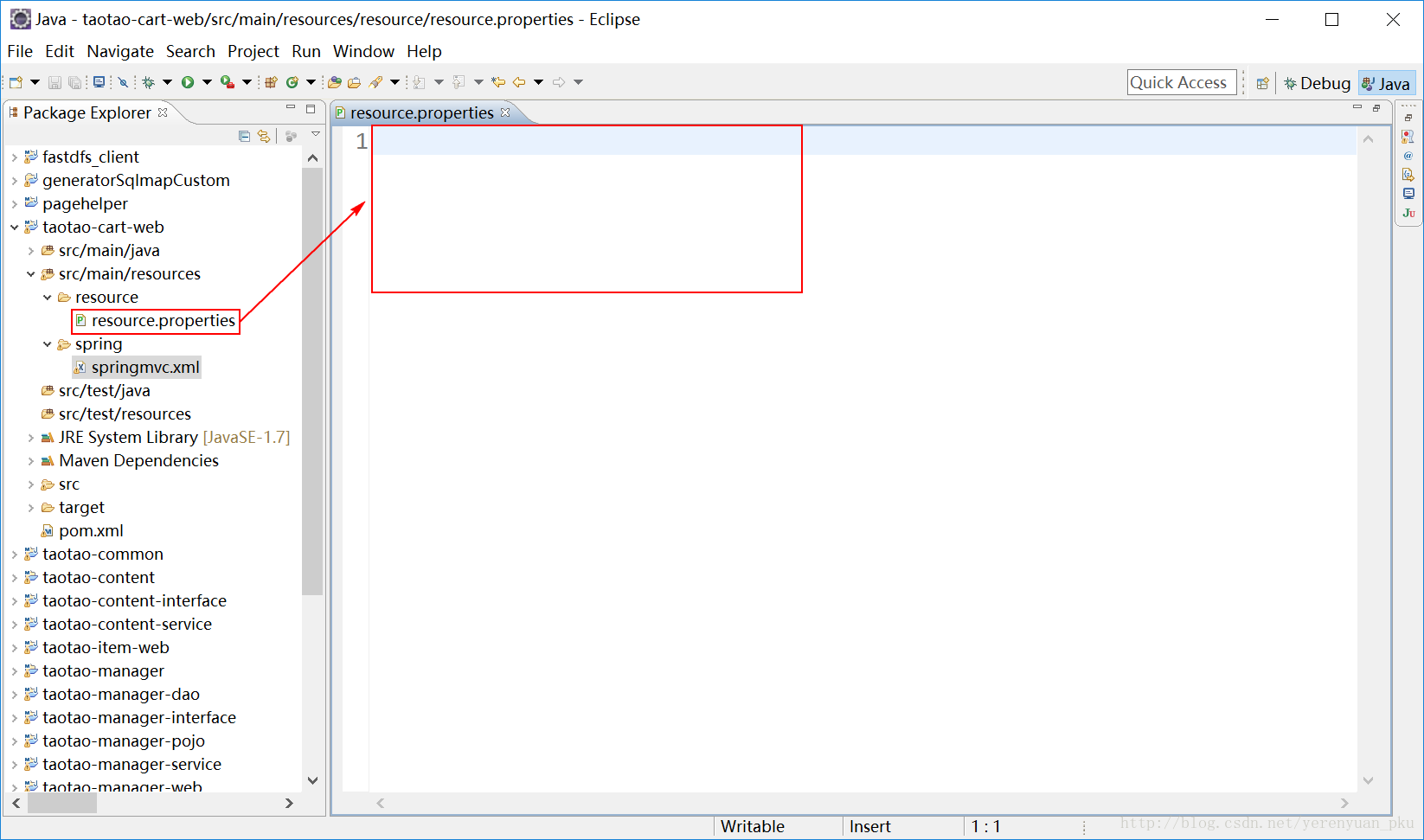Select pom.xml in taotao-cart-web
The height and width of the screenshot is (840, 1424).
[82, 531]
